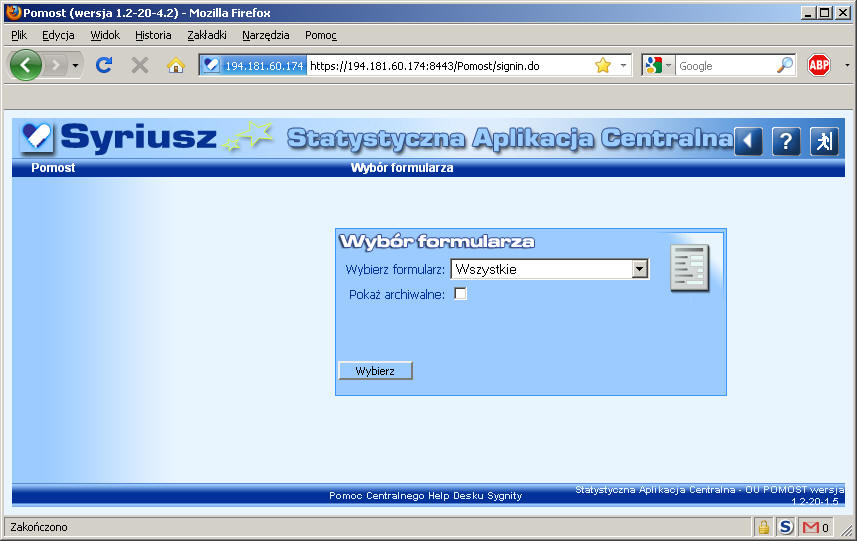The height and width of the screenshot is (541, 857).
Task: Click the Pomost label in blue bar
Action: [x=53, y=168]
